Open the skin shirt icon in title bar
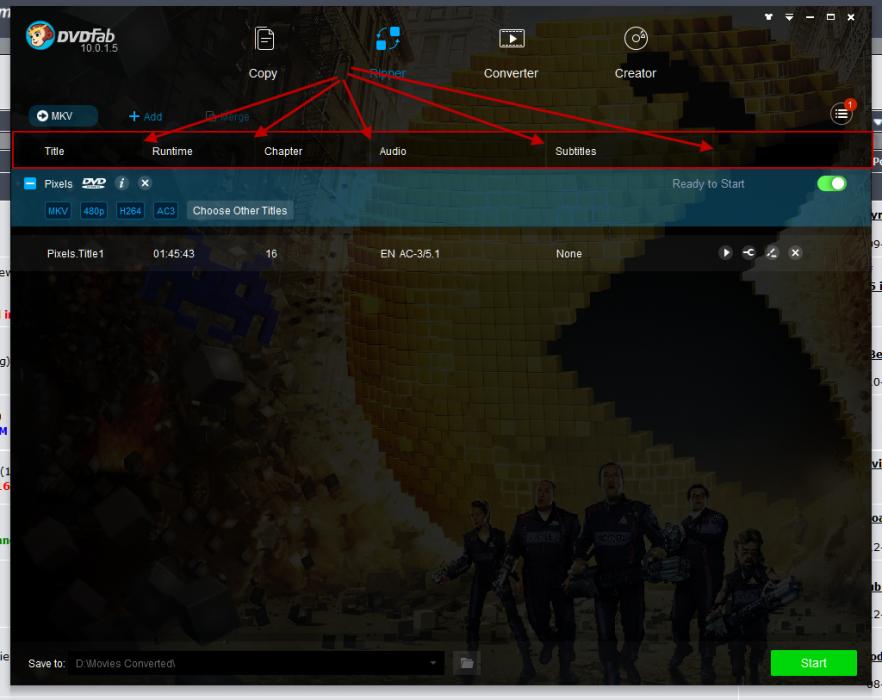882x700 pixels. pyautogui.click(x=768, y=17)
